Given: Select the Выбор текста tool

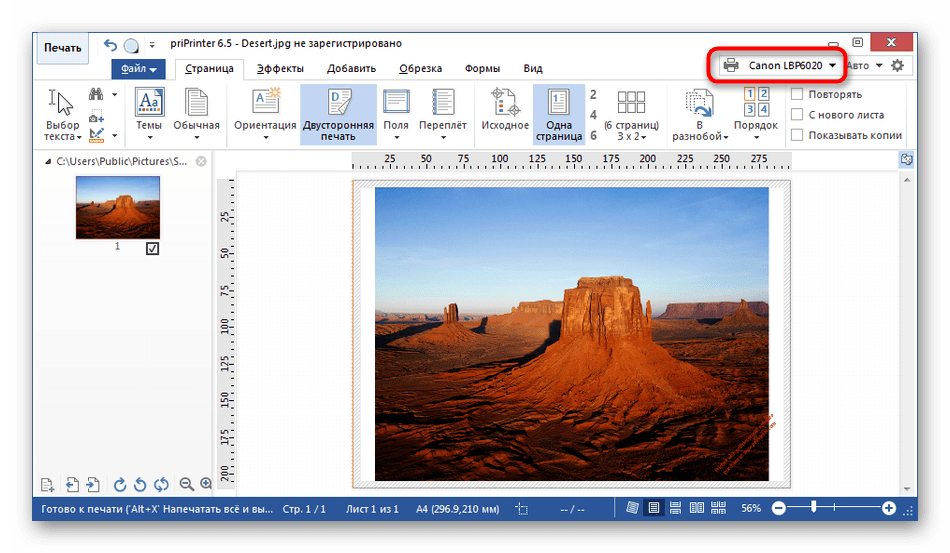Looking at the screenshot, I should [x=62, y=114].
